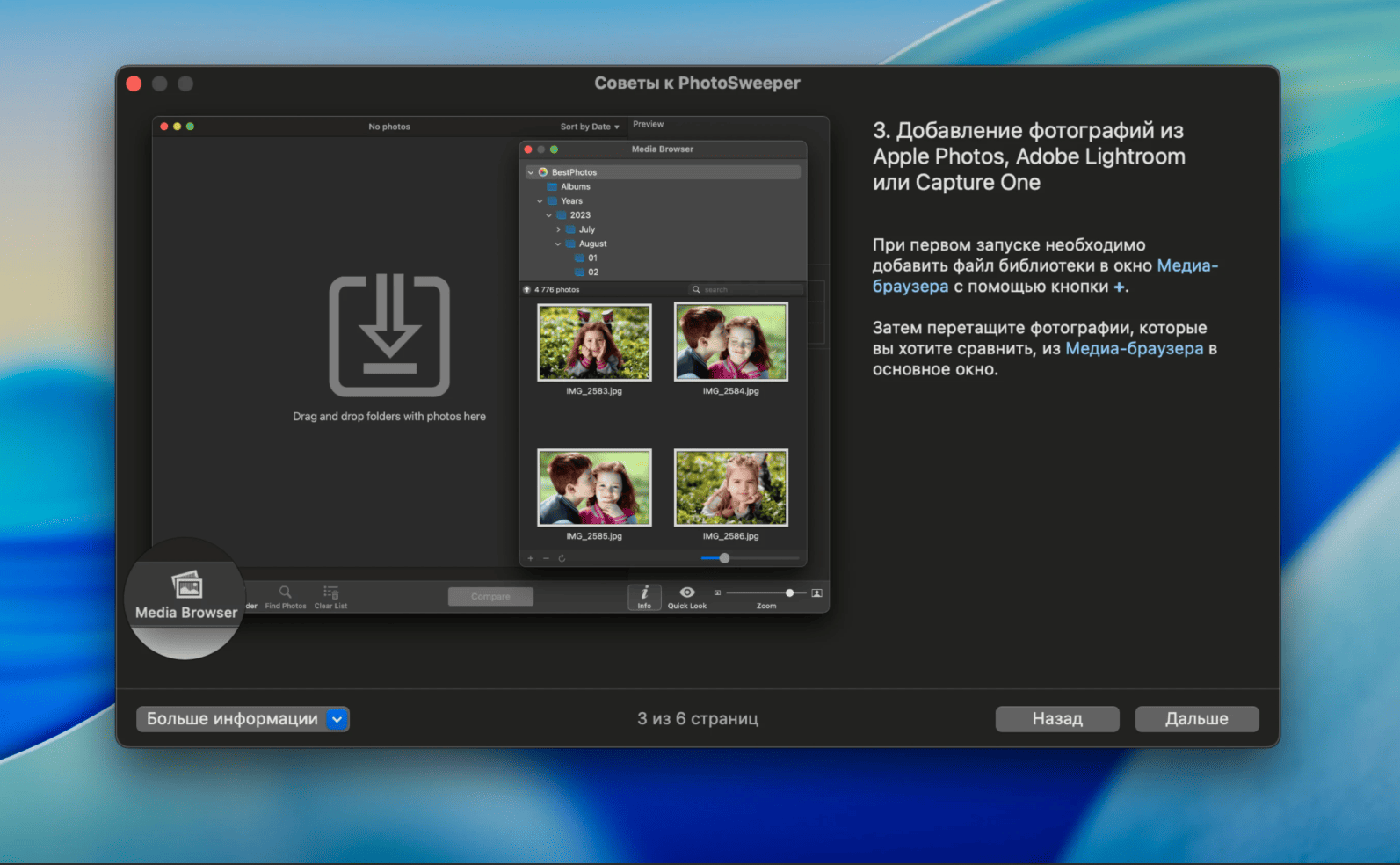Click 'Drag and drop folders with photos here'

click(389, 417)
